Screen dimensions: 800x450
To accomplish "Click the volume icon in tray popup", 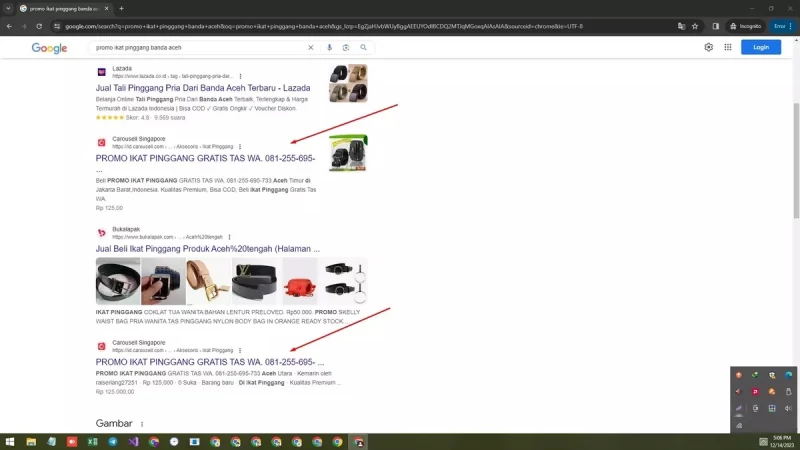I will coord(788,408).
